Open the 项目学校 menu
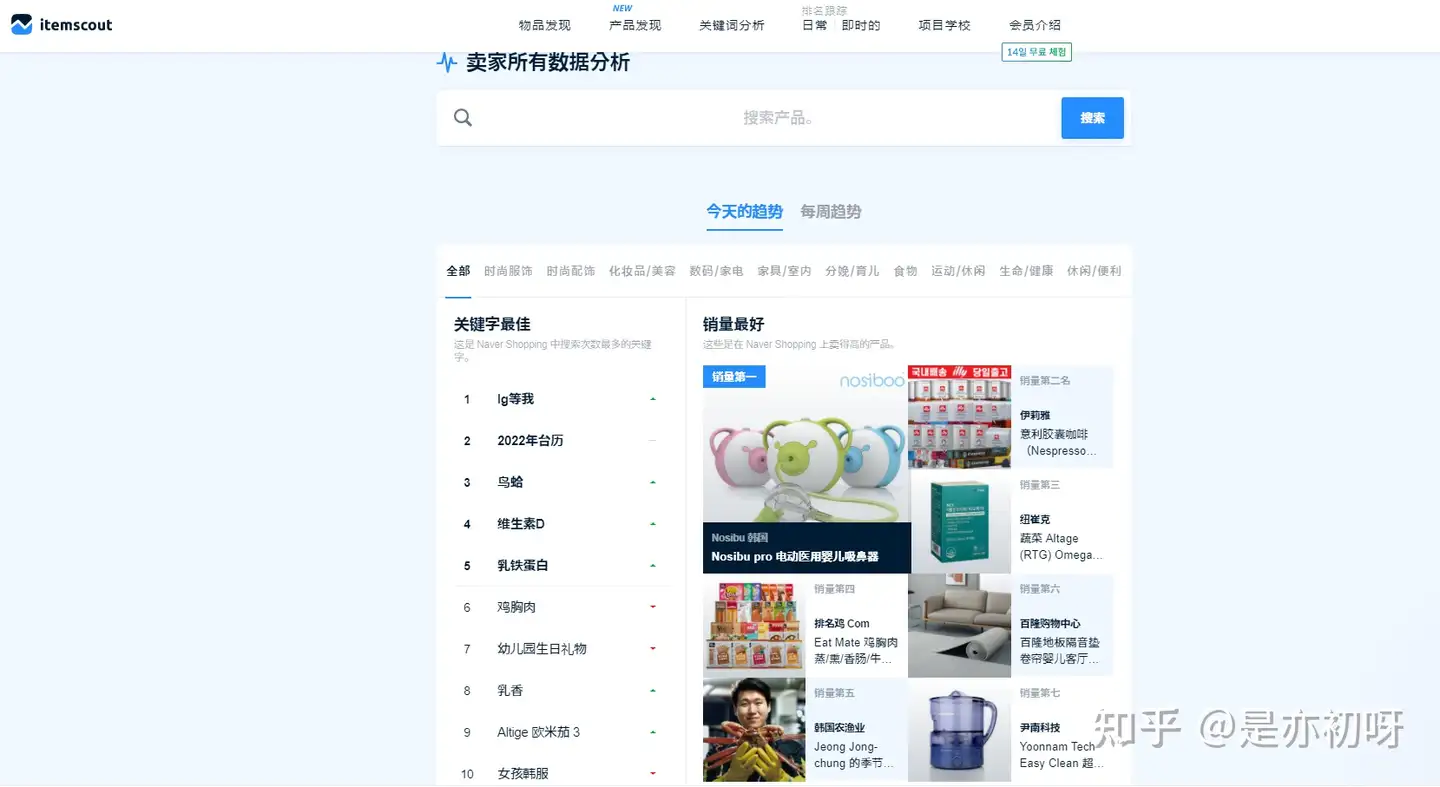Viewport: 1440px width, 787px height. point(945,25)
